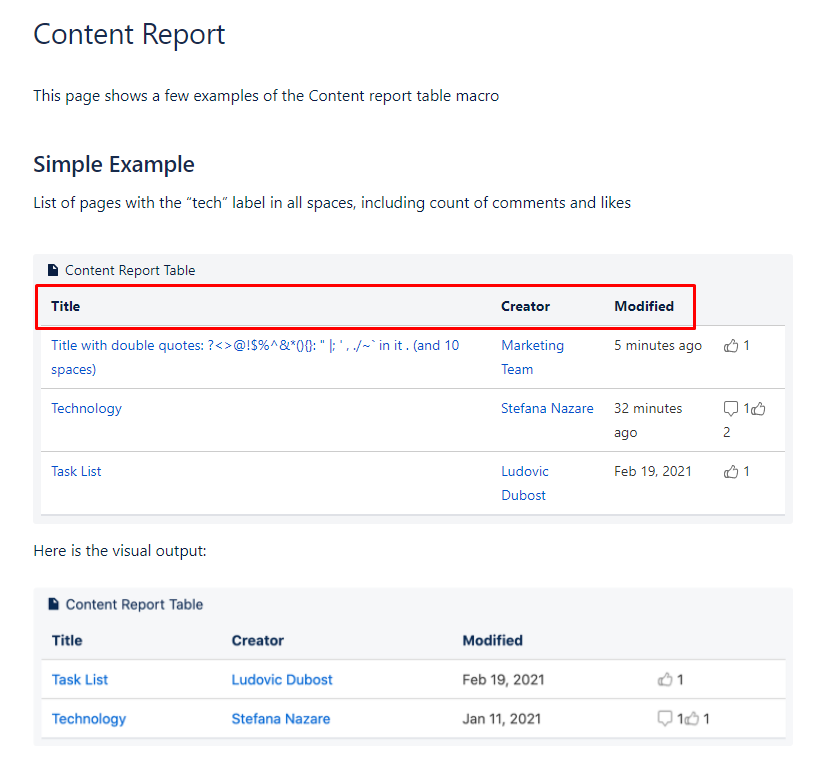The height and width of the screenshot is (784, 840).
Task: Click the 'Feb 19, 2021' cell in the upper table
Action: [652, 471]
